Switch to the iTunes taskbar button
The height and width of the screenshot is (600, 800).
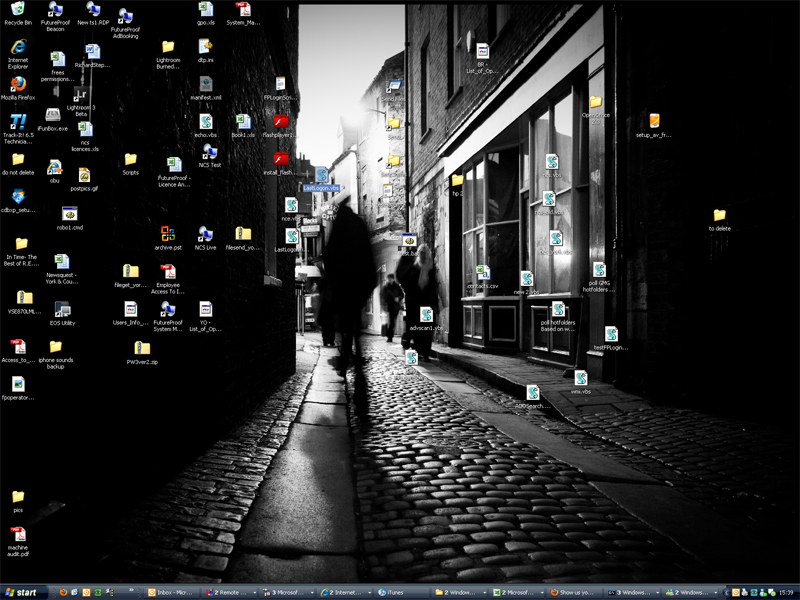click(x=400, y=592)
